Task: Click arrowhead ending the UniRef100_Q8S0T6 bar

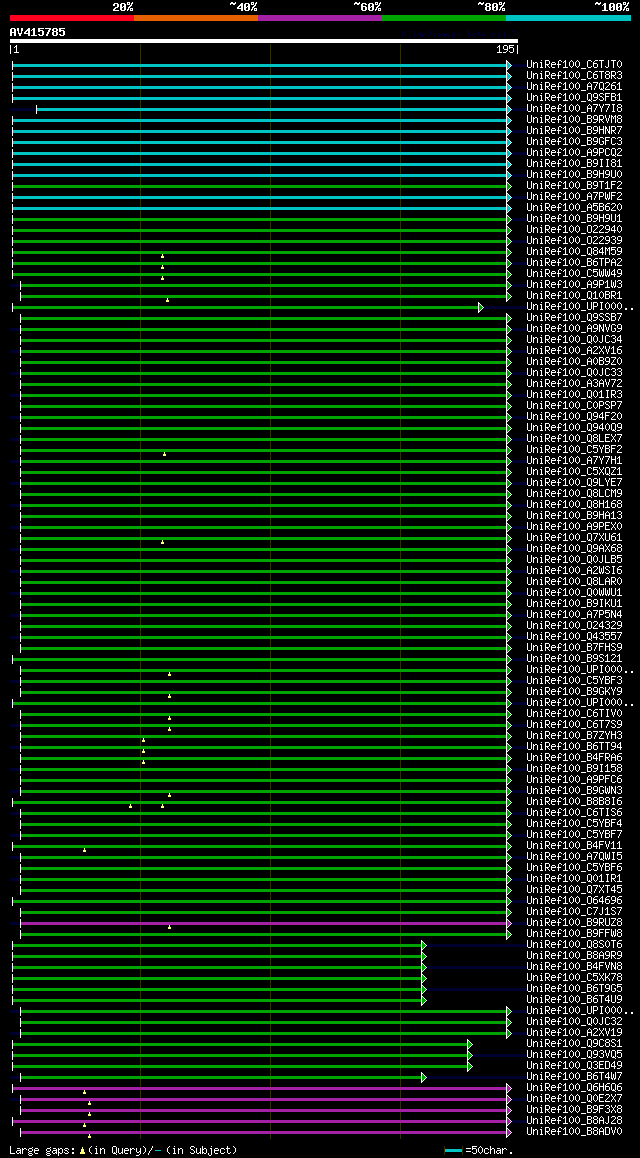Action: pyautogui.click(x=424, y=945)
